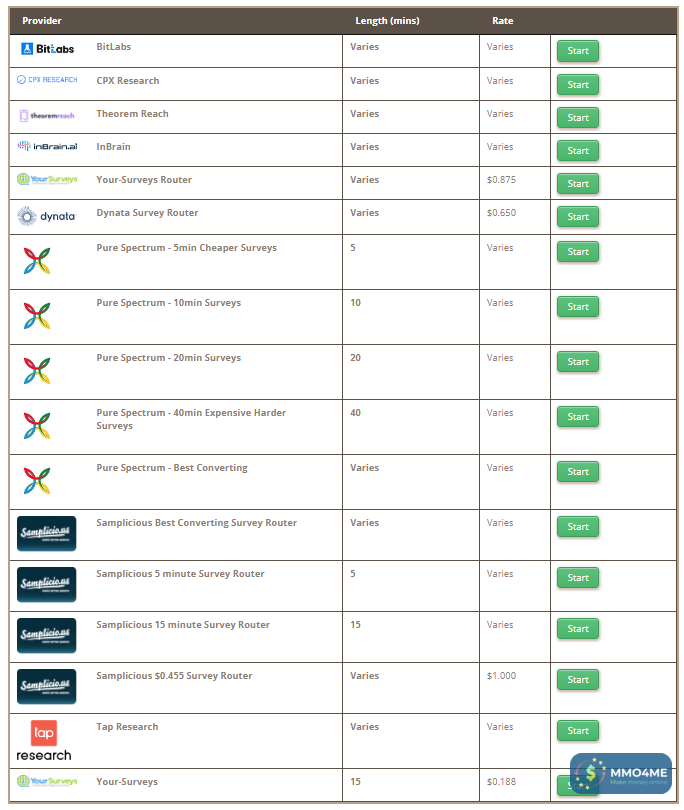This screenshot has height=810, width=684.
Task: Click the length value 20
Action: click(355, 358)
